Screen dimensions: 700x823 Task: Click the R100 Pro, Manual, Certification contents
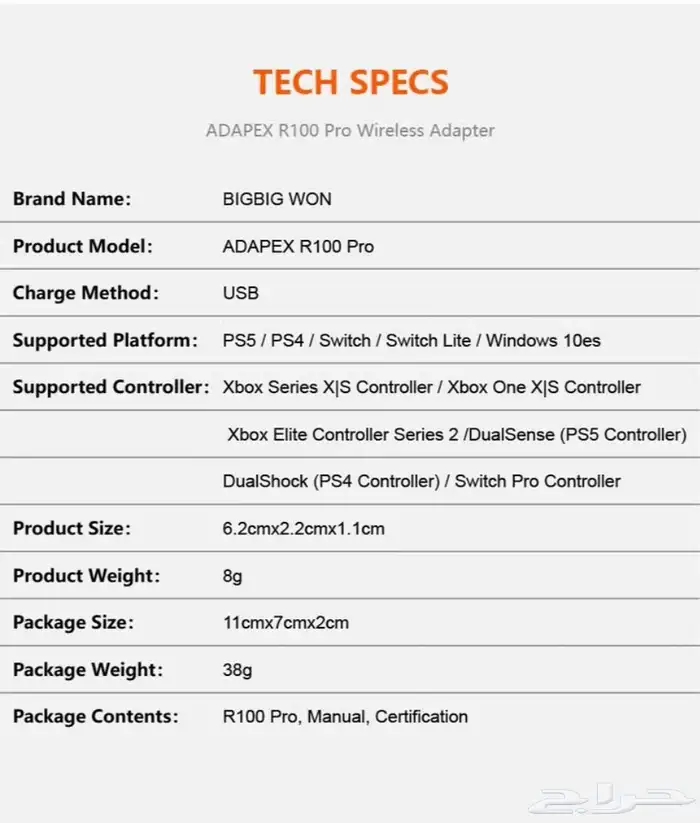[345, 716]
